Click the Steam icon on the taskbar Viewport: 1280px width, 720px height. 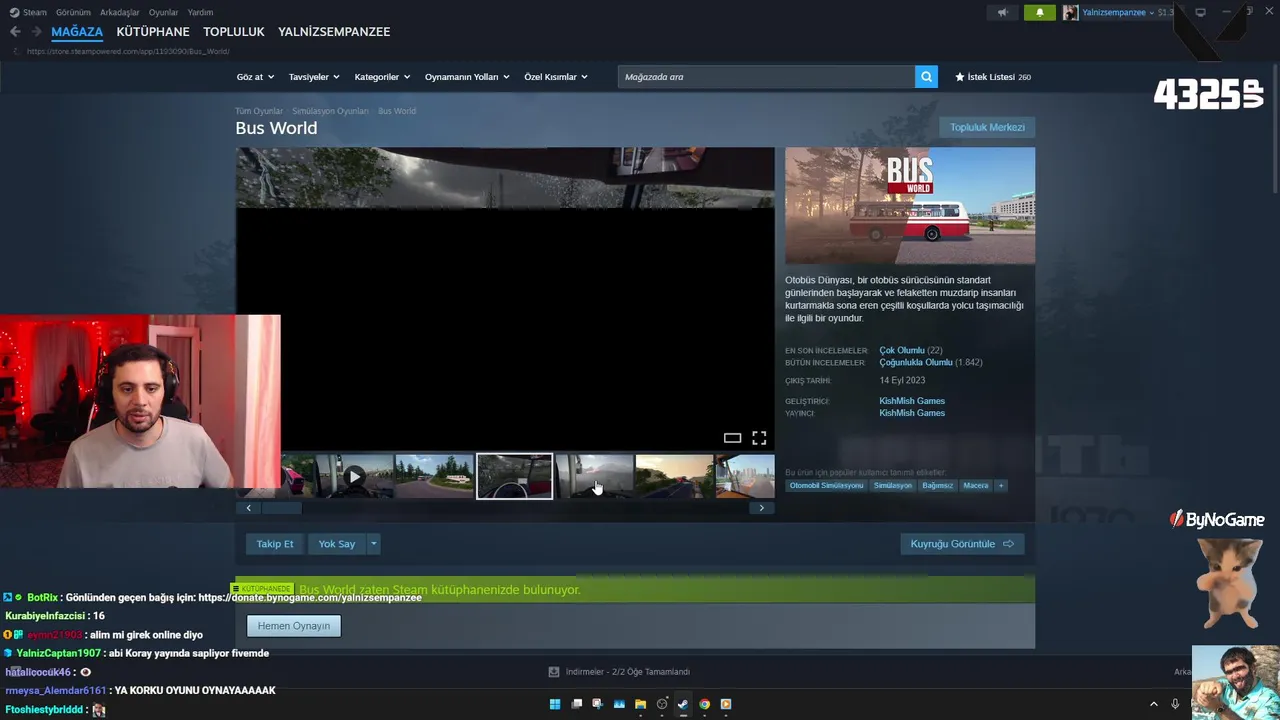683,704
